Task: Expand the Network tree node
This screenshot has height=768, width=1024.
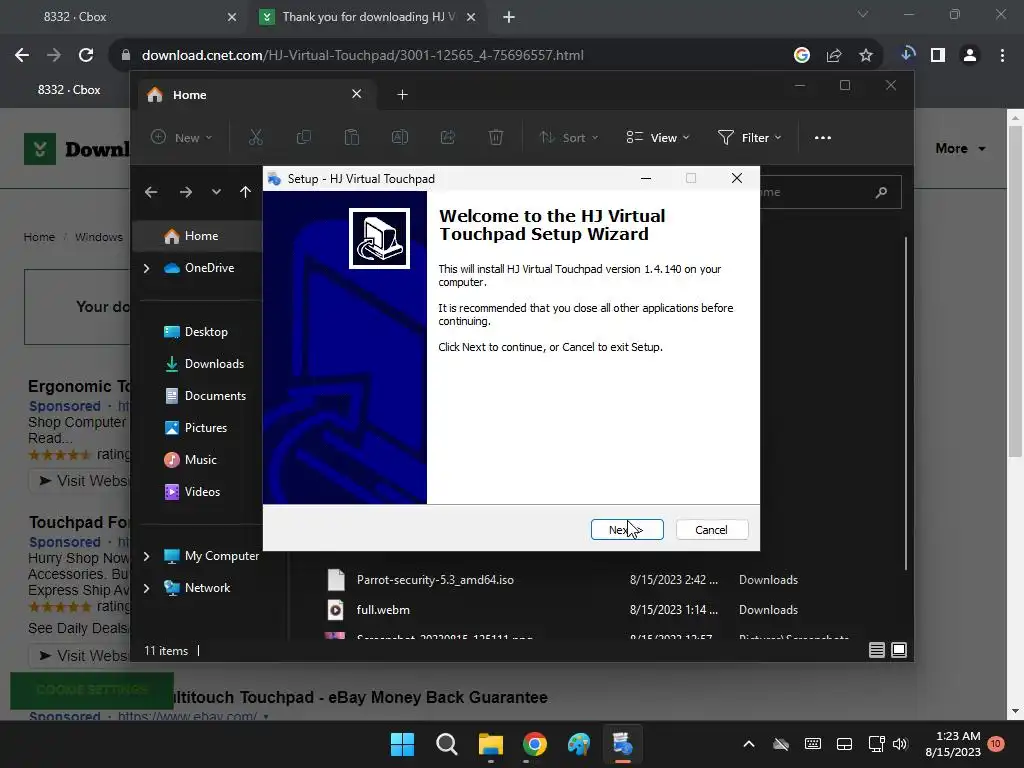Action: click(146, 588)
